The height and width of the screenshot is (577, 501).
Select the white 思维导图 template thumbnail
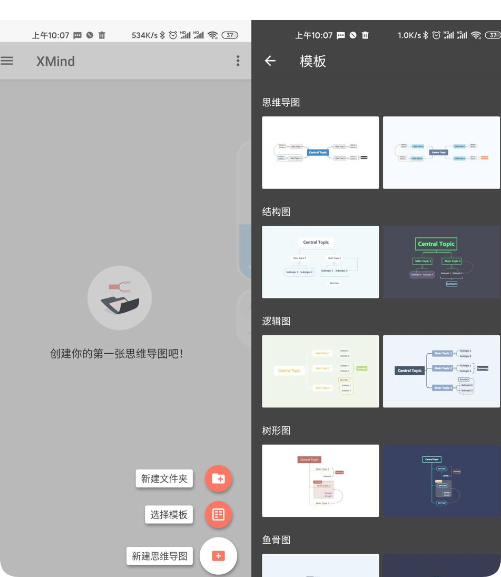point(320,152)
